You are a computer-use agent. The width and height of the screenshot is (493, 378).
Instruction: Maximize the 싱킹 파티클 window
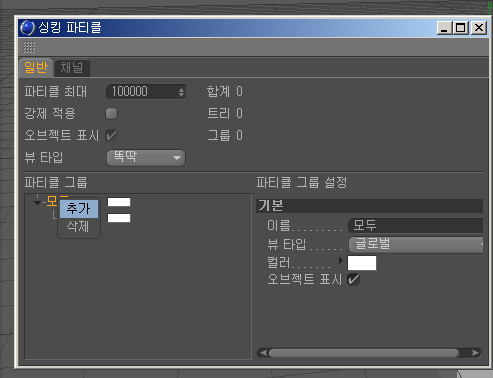(461, 28)
